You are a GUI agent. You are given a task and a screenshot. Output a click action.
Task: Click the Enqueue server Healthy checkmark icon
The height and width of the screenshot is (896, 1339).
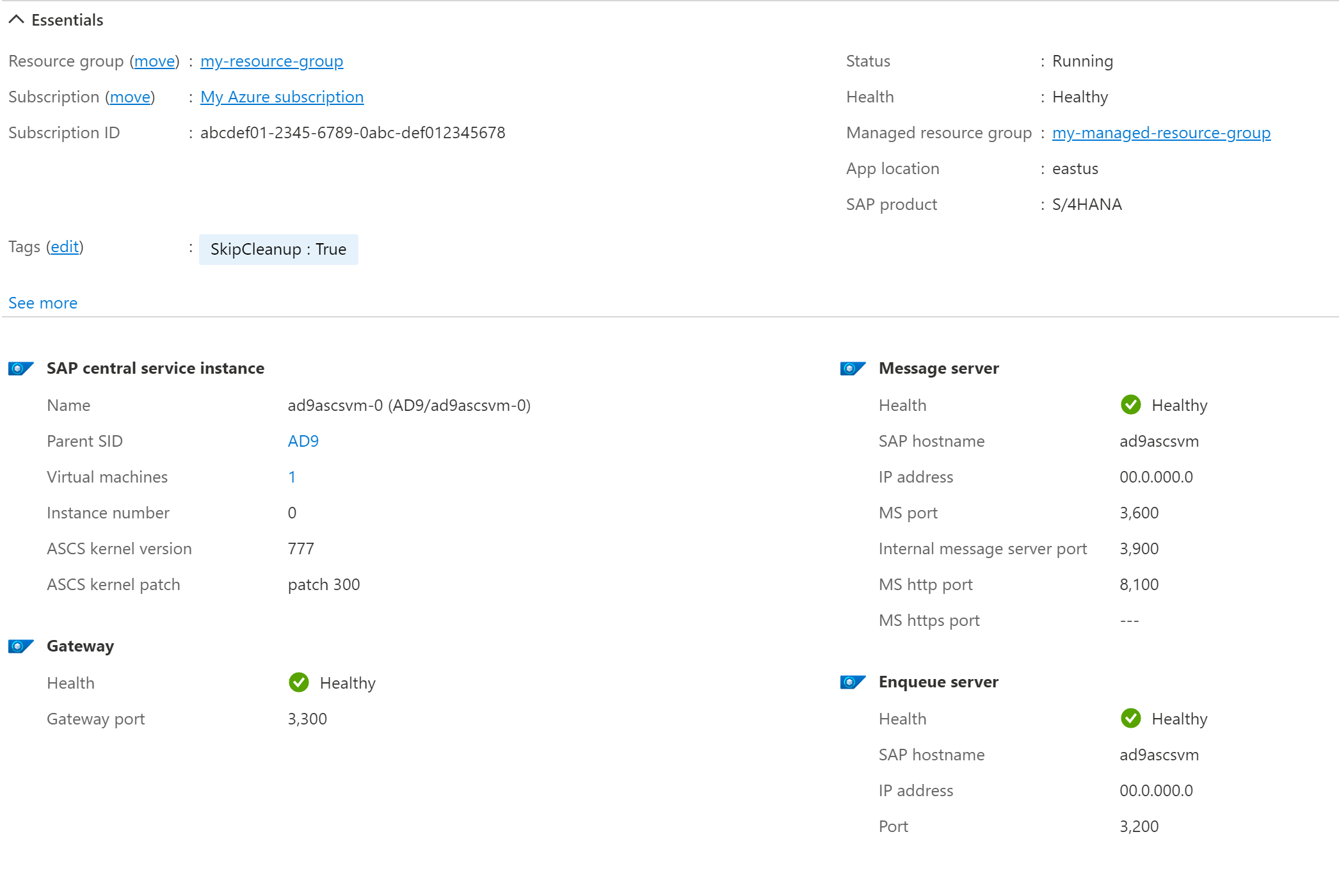pos(1130,718)
